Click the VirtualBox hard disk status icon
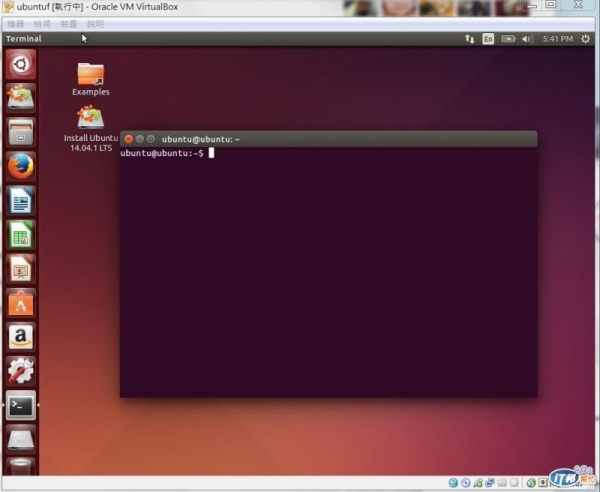Viewport: 600px width, 492px height. pos(453,483)
